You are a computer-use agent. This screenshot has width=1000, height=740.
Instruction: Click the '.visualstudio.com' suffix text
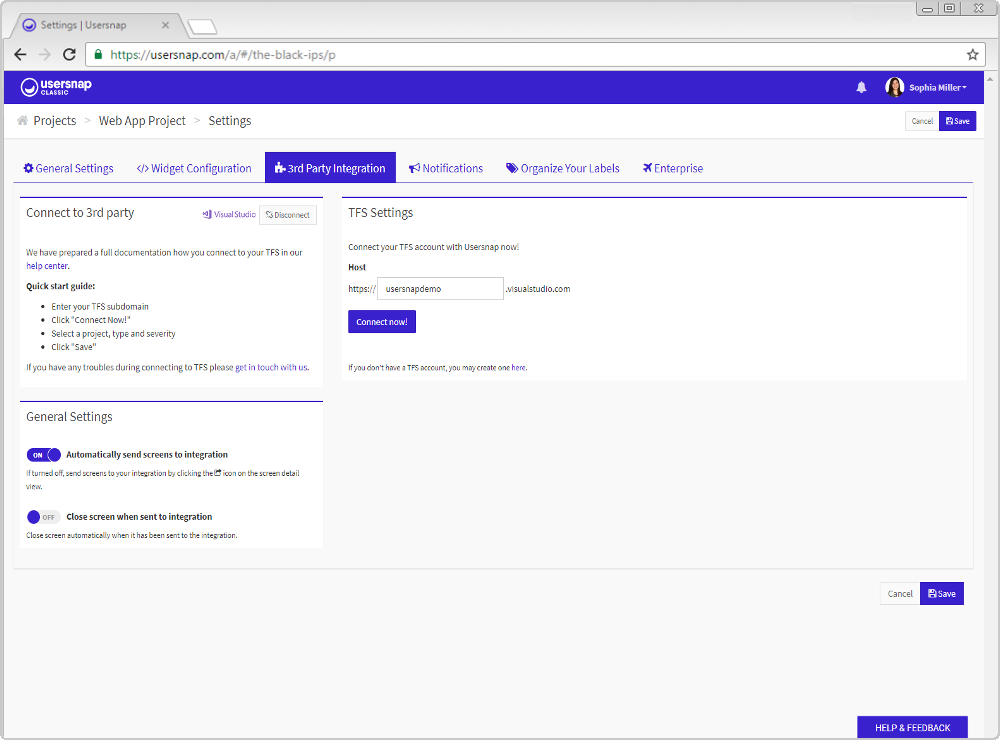[538, 289]
